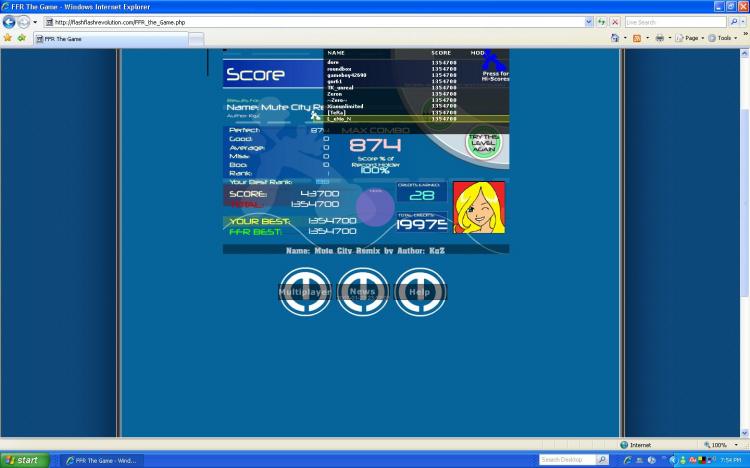Open Favorites Center star icon
Viewport: 750px width, 468px height.
point(8,38)
